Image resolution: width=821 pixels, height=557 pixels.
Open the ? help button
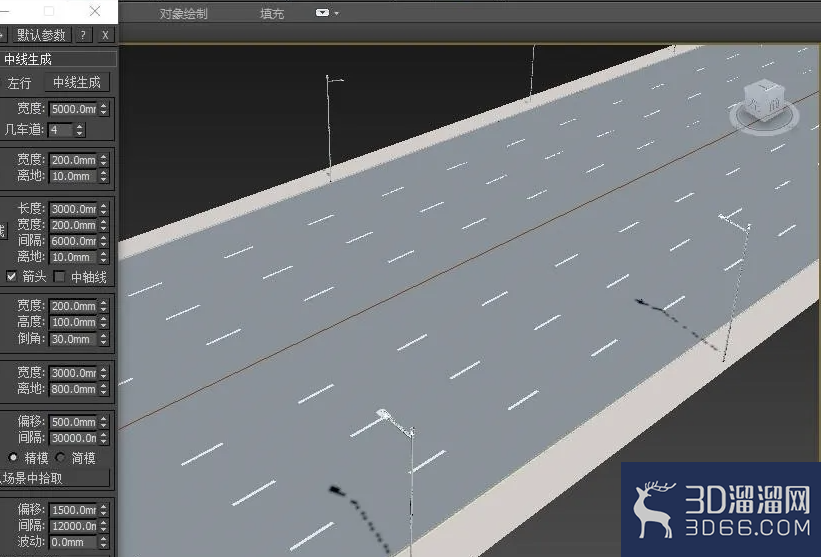click(83, 35)
